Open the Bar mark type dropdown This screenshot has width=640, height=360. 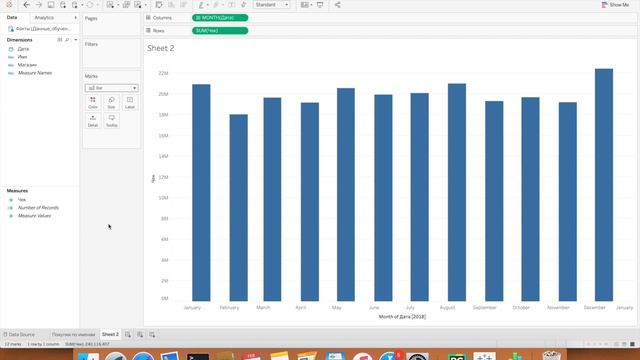[x=111, y=88]
